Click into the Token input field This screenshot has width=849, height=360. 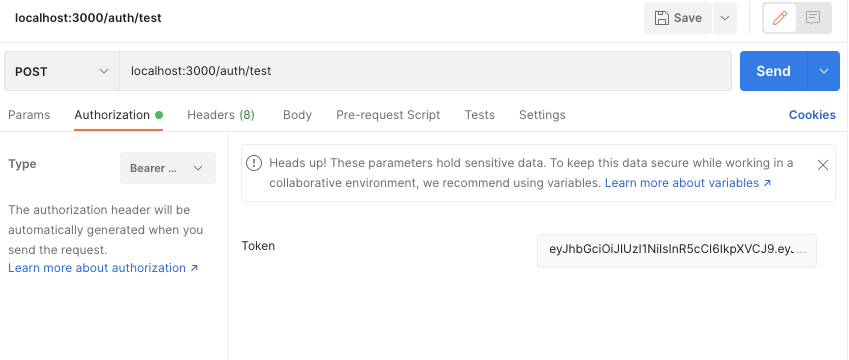coord(677,250)
